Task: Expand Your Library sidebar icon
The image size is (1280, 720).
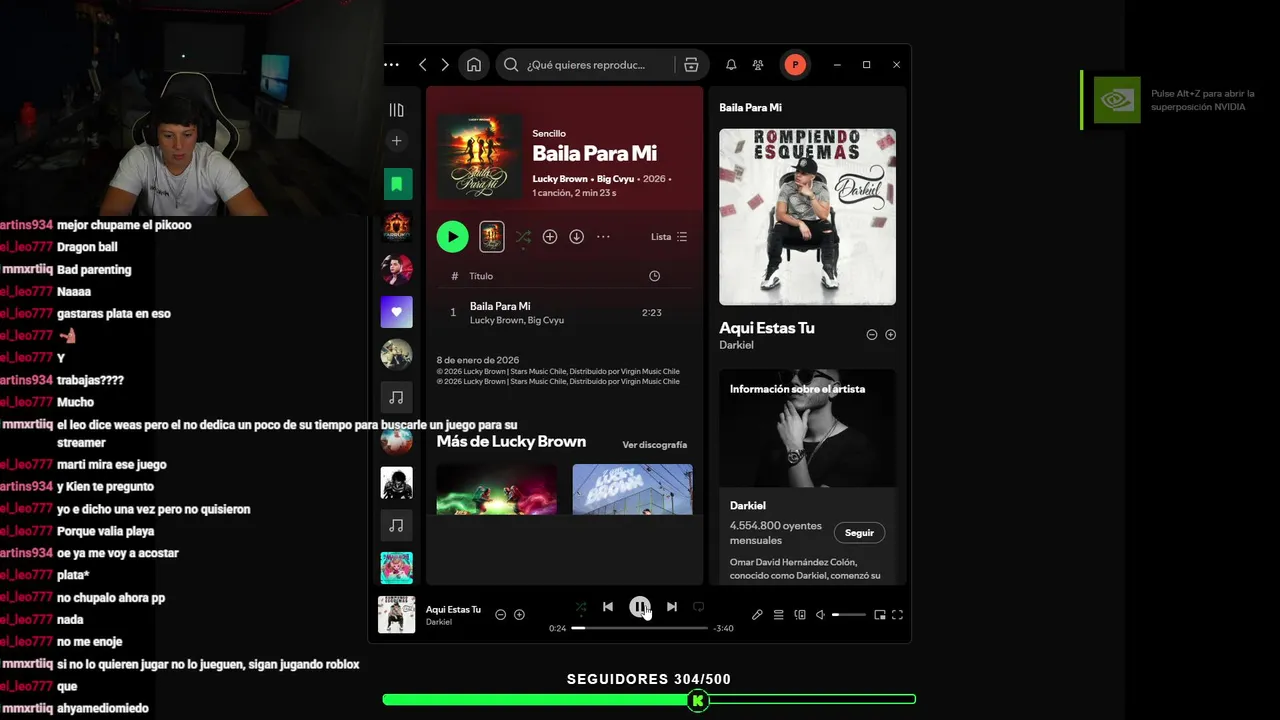Action: point(397,110)
